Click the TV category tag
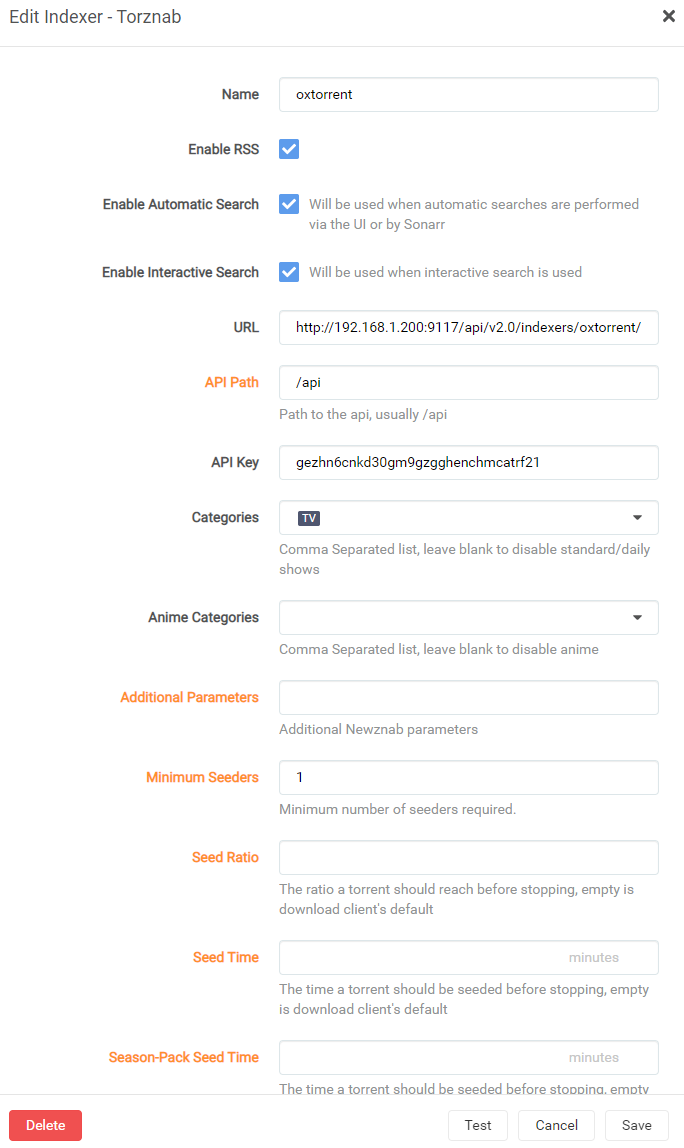The width and height of the screenshot is (684, 1148). [x=309, y=518]
